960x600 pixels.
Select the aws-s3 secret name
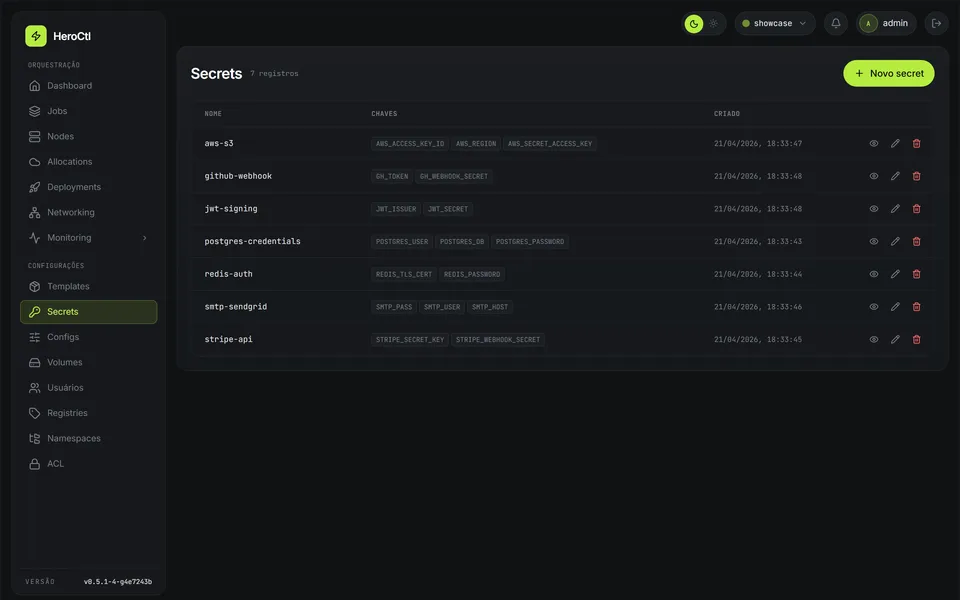(219, 143)
